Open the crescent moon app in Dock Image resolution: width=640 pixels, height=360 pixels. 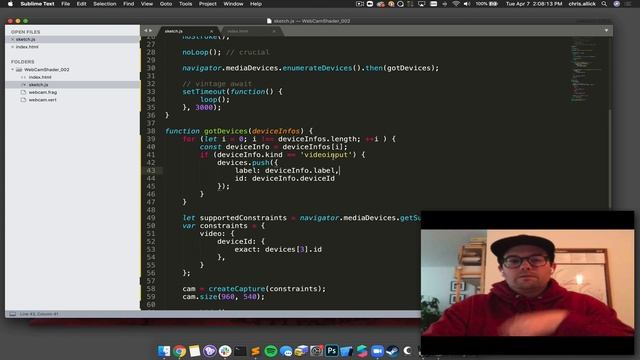(x=407, y=351)
